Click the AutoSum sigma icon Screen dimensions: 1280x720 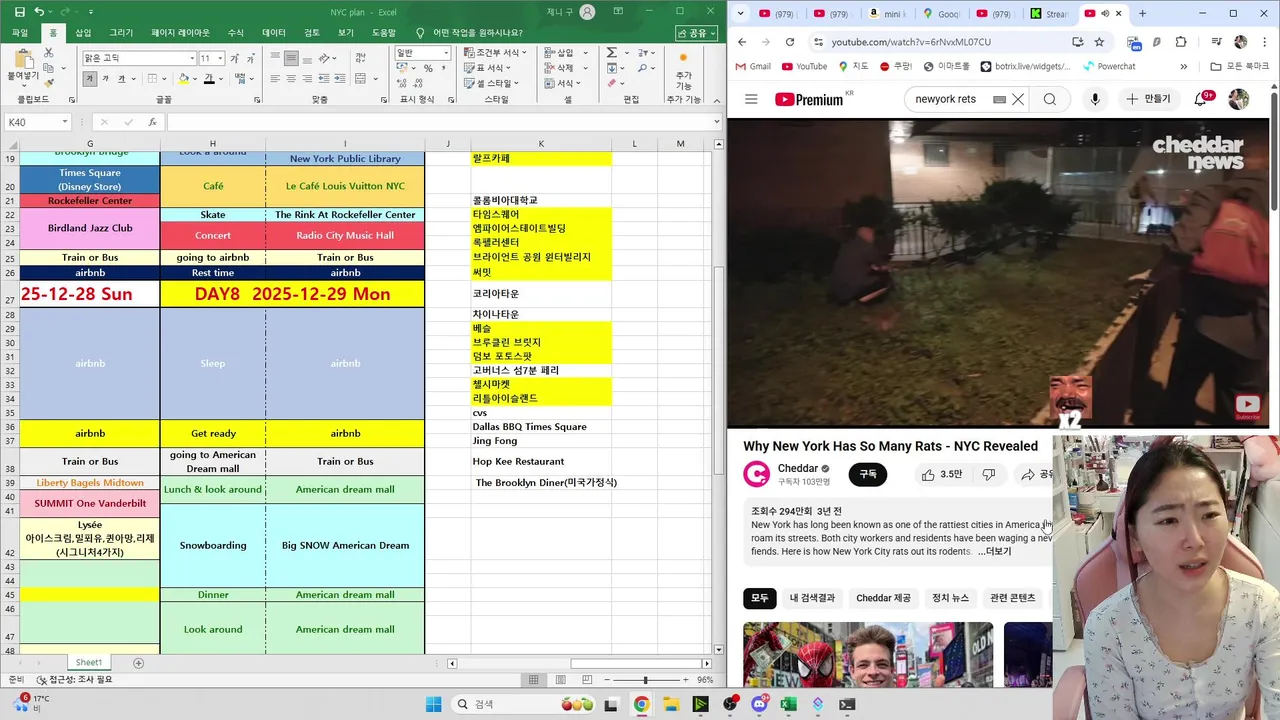611,52
